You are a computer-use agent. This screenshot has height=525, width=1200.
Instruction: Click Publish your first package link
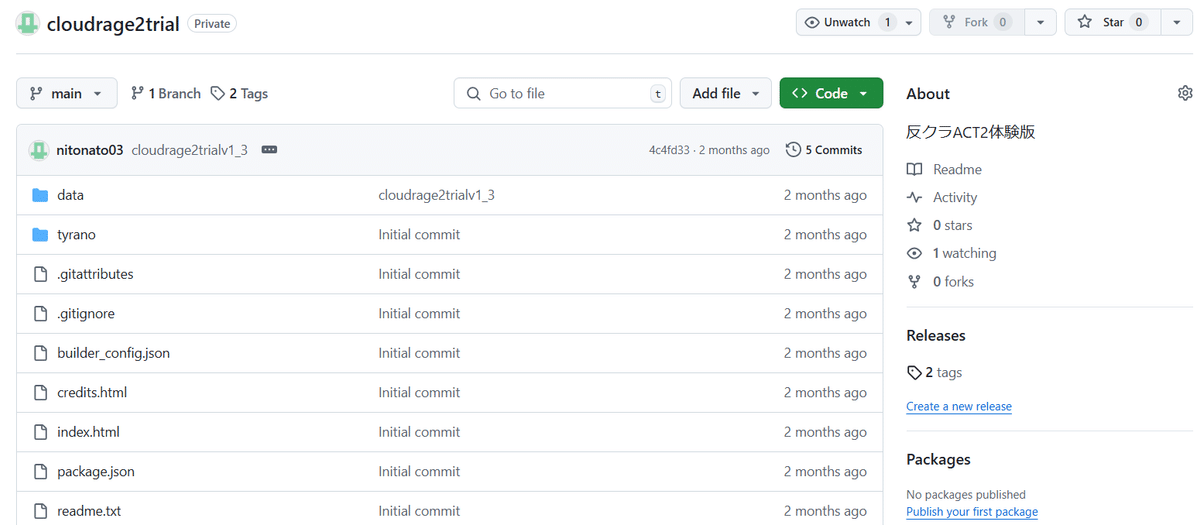(x=971, y=512)
